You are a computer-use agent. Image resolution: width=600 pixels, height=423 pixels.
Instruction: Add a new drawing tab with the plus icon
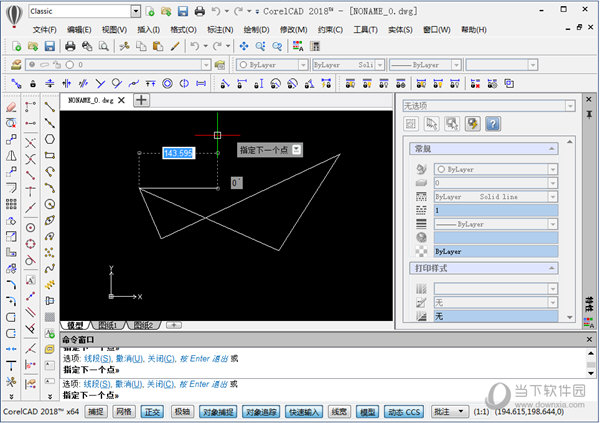(x=141, y=100)
